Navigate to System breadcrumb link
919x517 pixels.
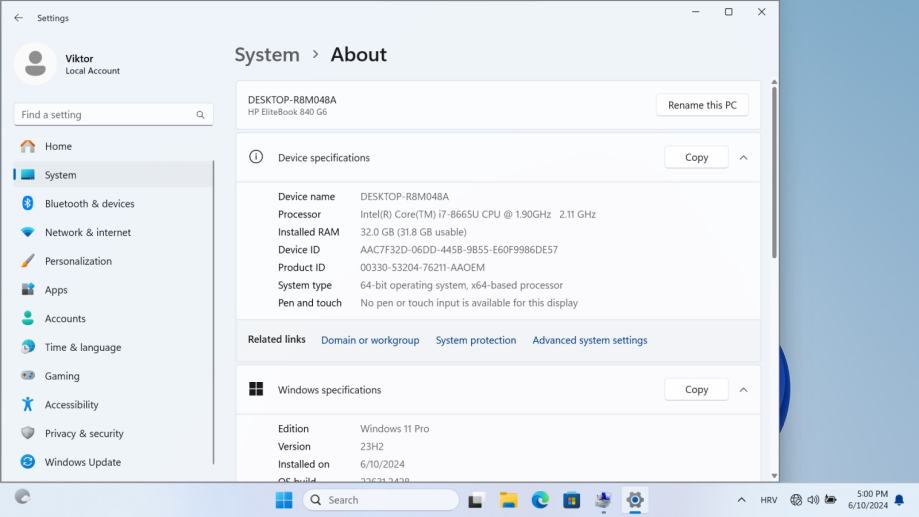267,55
